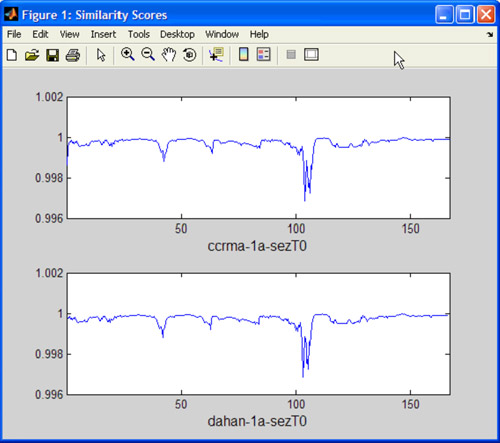Open the Tools menu
Viewport: 500px width, 443px height.
point(139,34)
